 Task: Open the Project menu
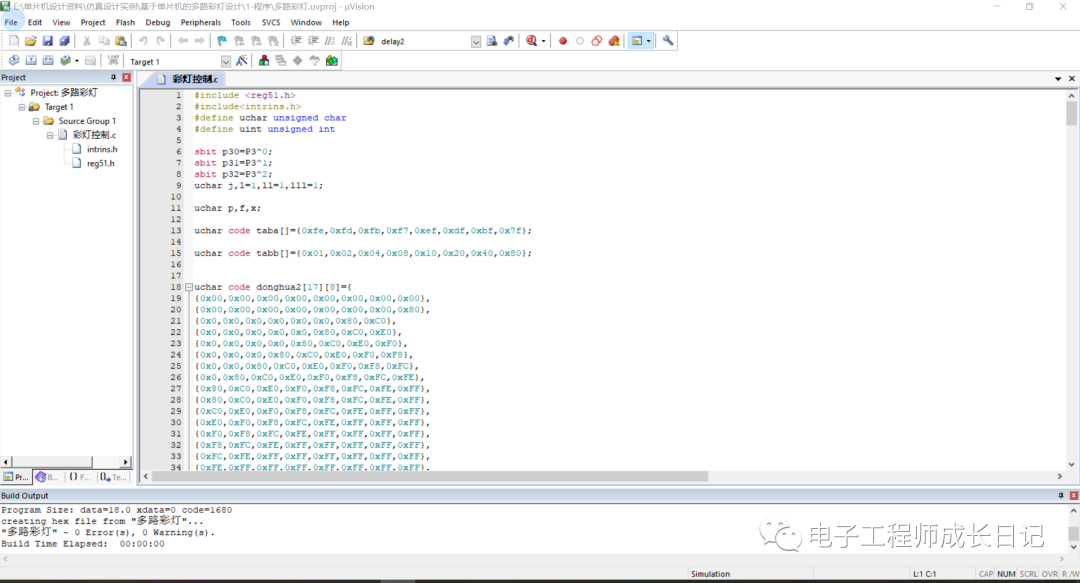click(x=93, y=23)
